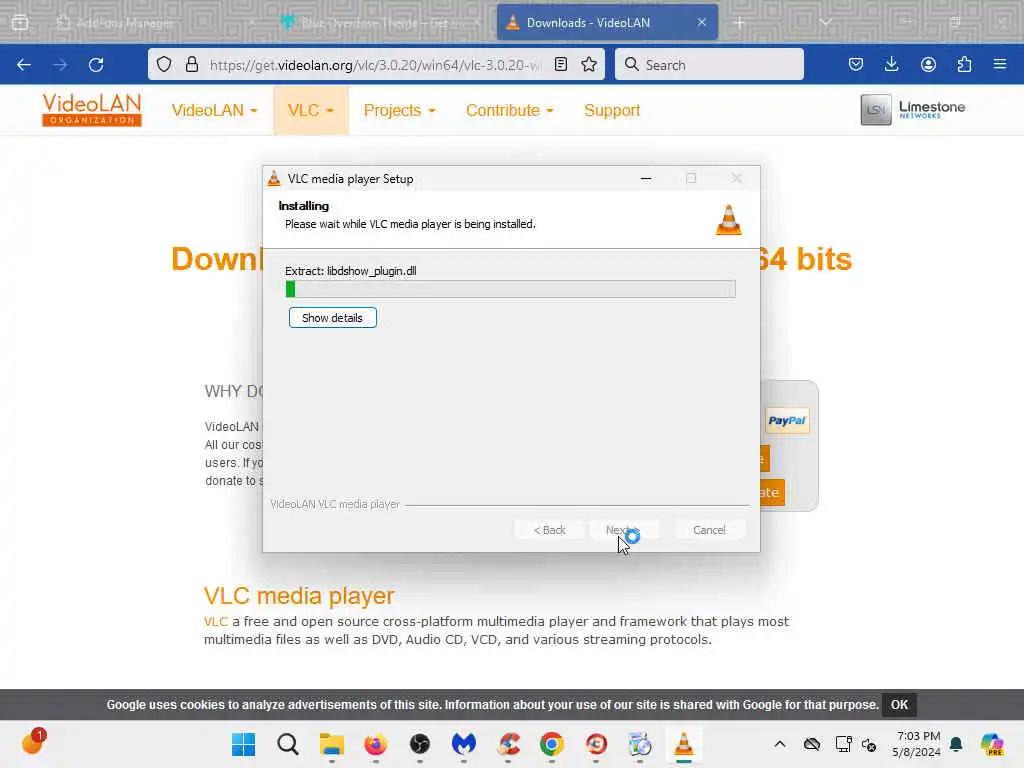Viewport: 1024px width, 768px height.
Task: Open the Limestone Networks sponsor logo
Action: point(913,109)
